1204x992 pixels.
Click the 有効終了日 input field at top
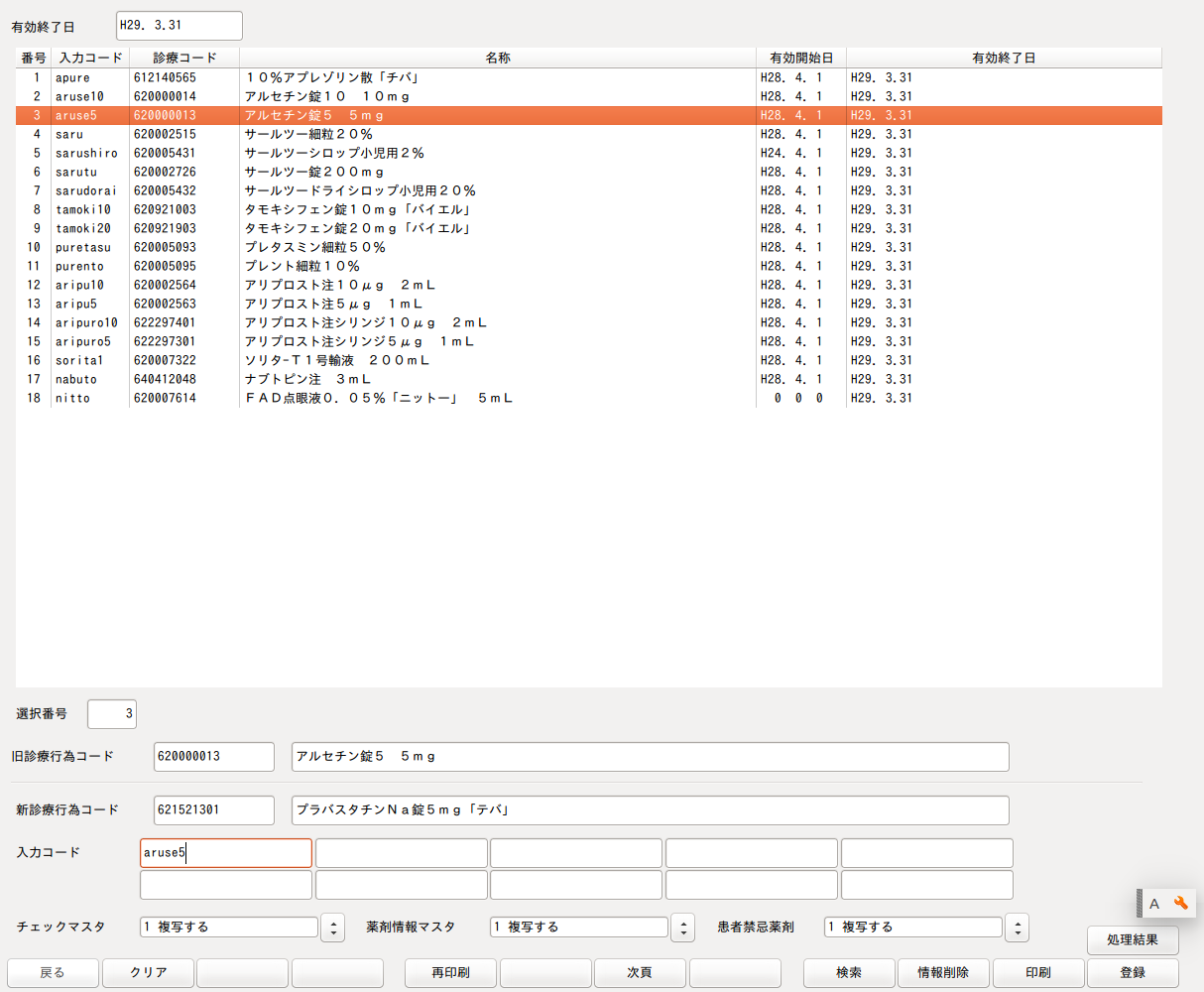(179, 26)
